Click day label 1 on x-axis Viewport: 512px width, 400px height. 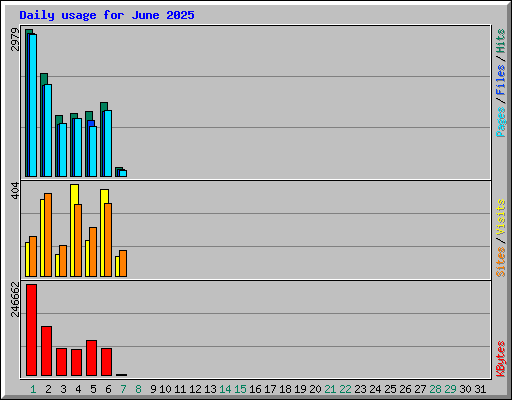(x=33, y=389)
